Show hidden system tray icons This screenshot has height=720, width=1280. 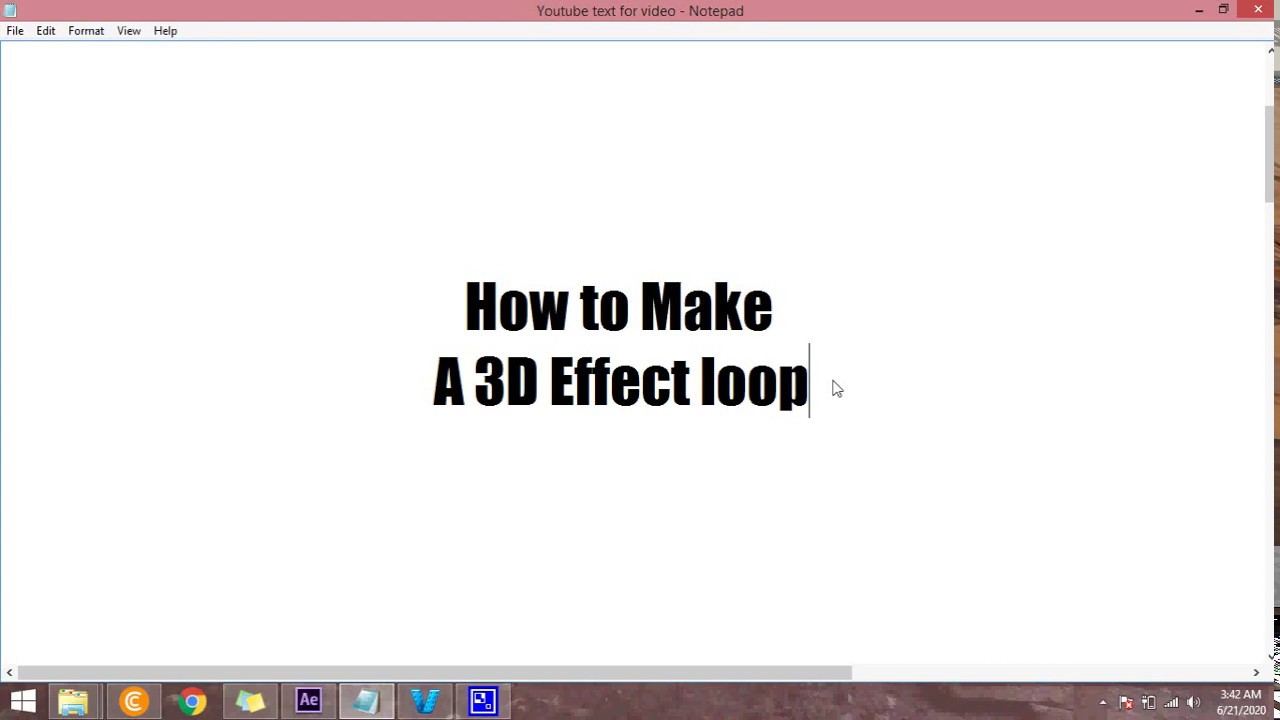point(1103,702)
